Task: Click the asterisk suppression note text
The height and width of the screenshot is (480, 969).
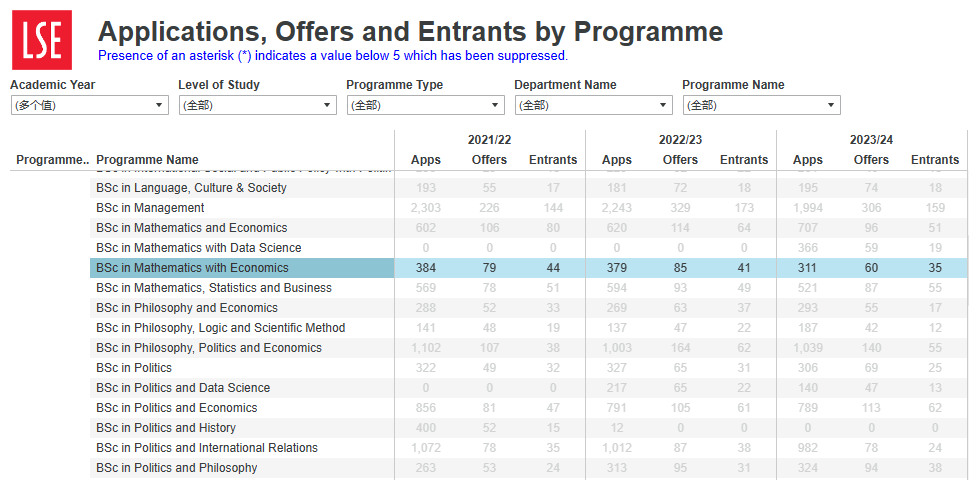Action: pyautogui.click(x=332, y=56)
